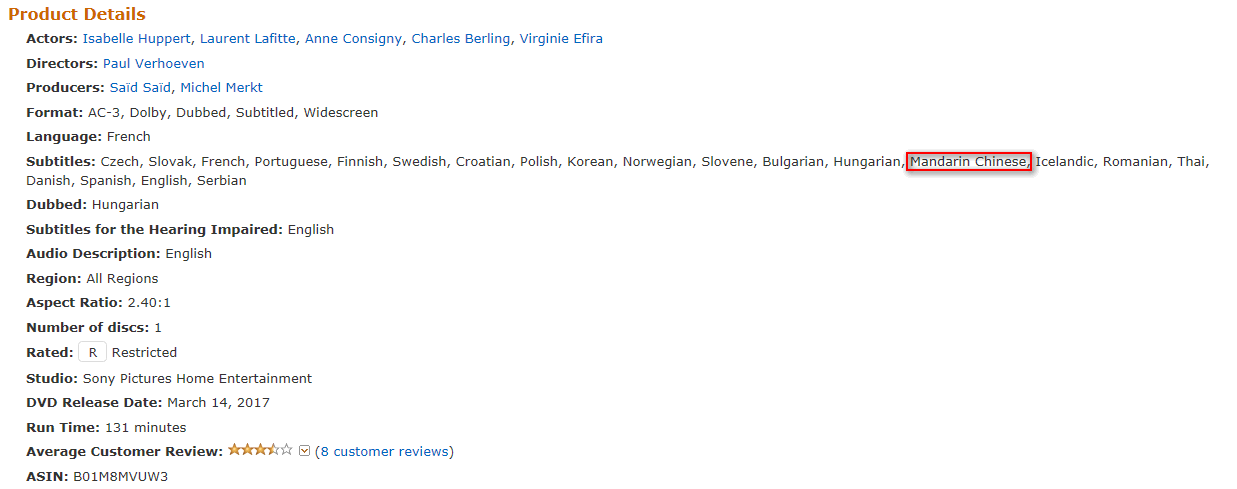The image size is (1237, 489).
Task: Open Anne Consigny actor link
Action: coord(354,39)
